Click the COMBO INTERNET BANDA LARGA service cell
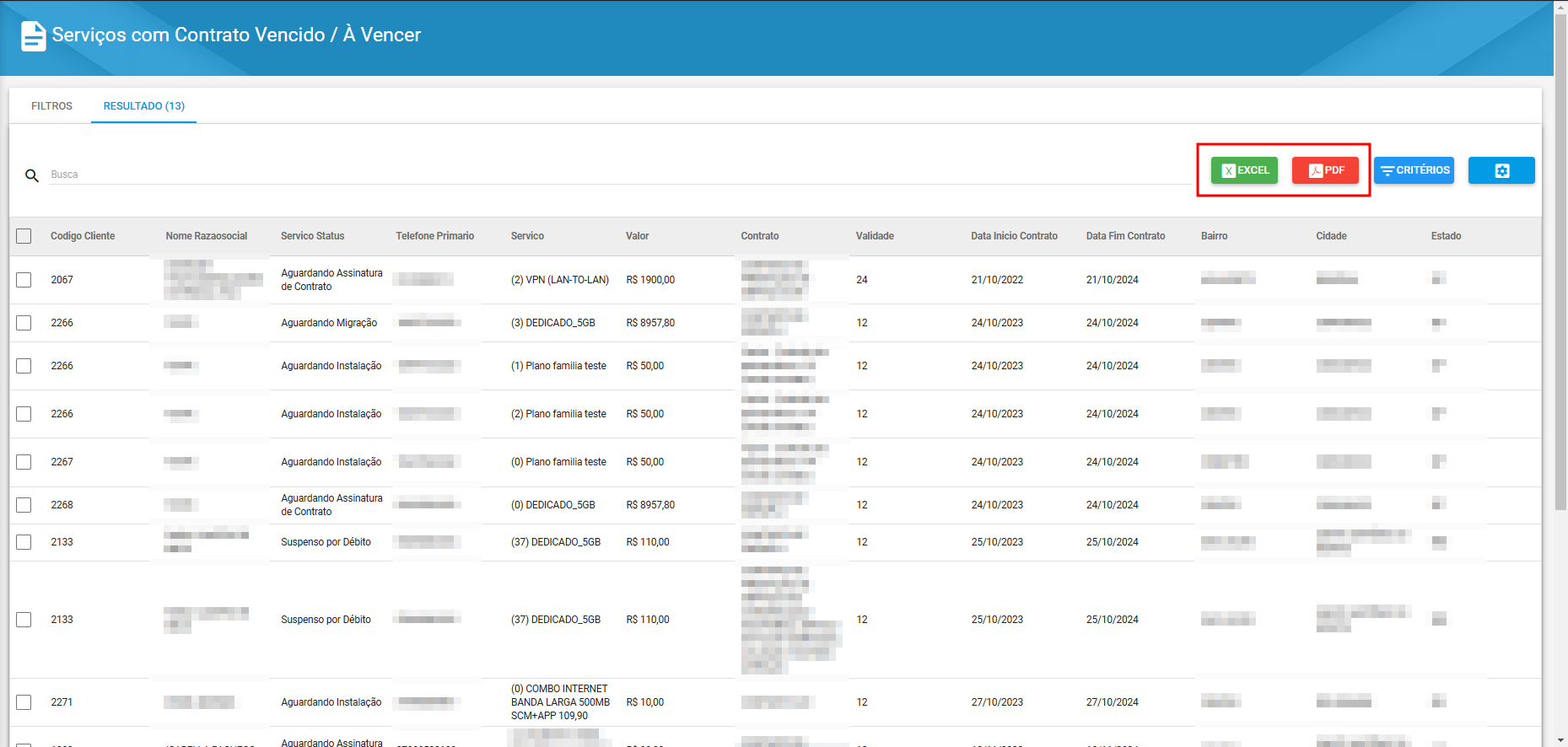Screen dimensions: 1568x747 click(560, 702)
